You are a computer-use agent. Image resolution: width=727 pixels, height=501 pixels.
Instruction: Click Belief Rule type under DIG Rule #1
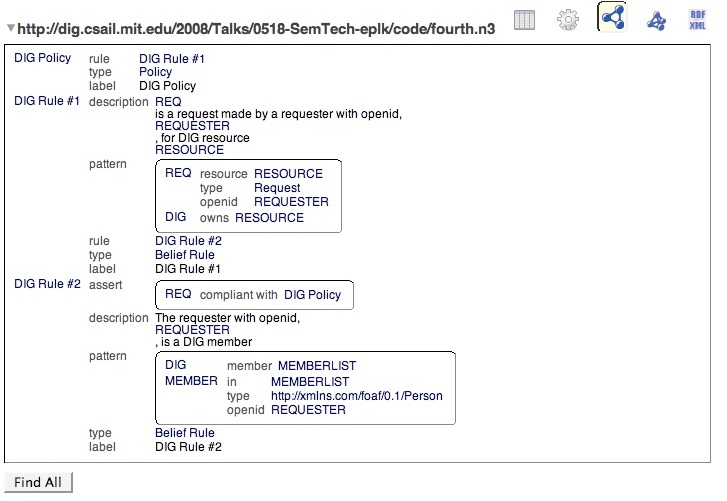pos(185,255)
